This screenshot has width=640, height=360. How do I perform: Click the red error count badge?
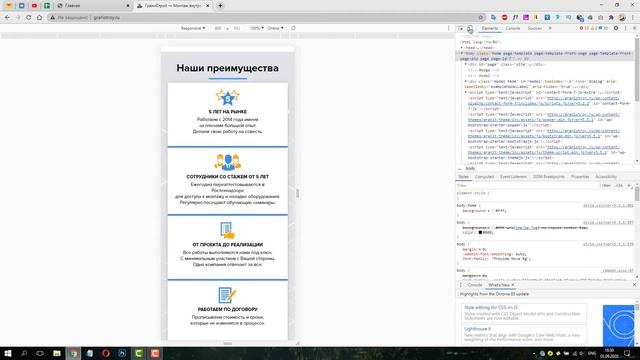tap(584, 28)
